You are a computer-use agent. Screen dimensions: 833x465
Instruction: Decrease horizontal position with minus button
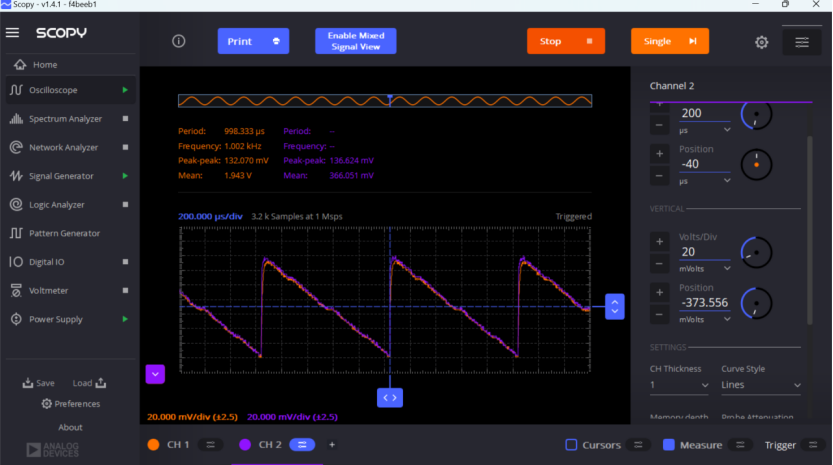coord(659,176)
